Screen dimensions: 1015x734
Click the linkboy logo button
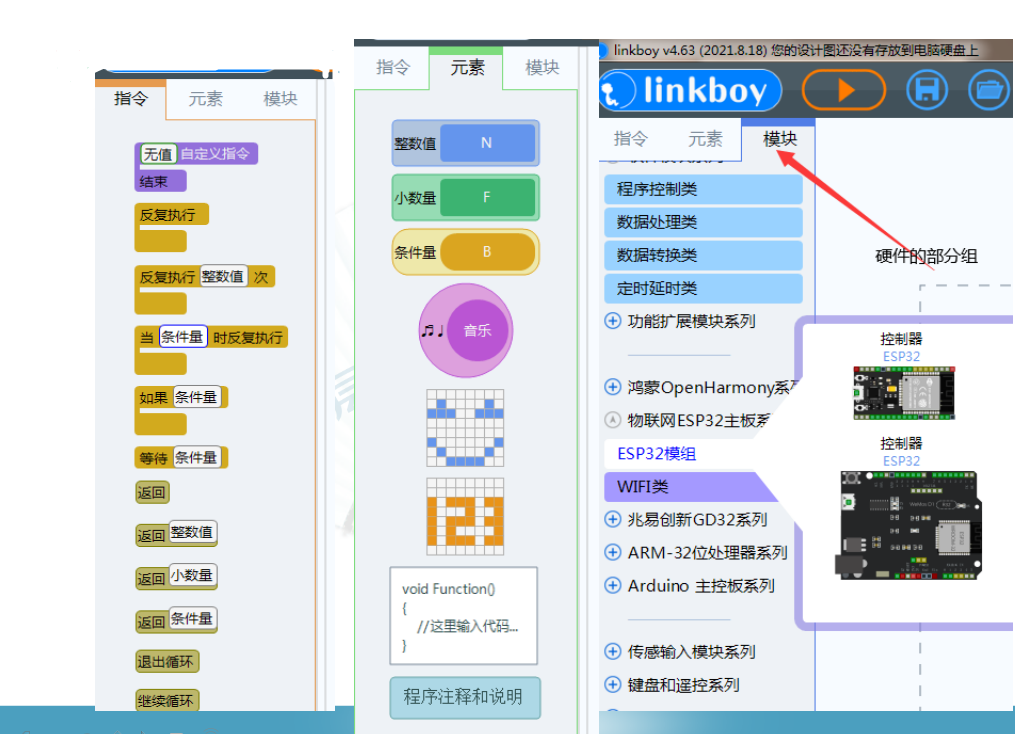[690, 90]
